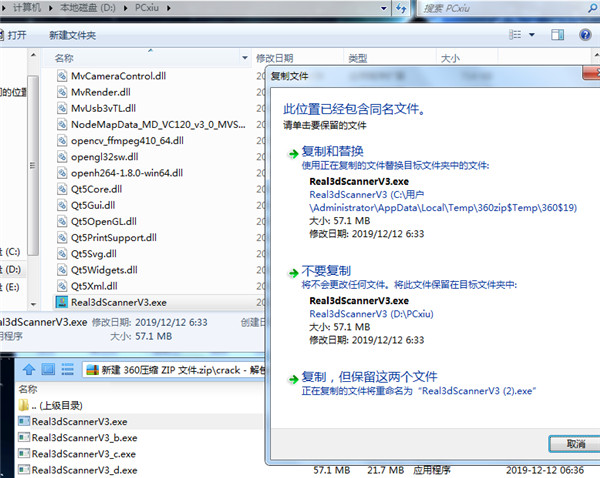The height and width of the screenshot is (478, 600).
Task: Choose 复制，但保留这两个文件 option
Action: point(369,377)
